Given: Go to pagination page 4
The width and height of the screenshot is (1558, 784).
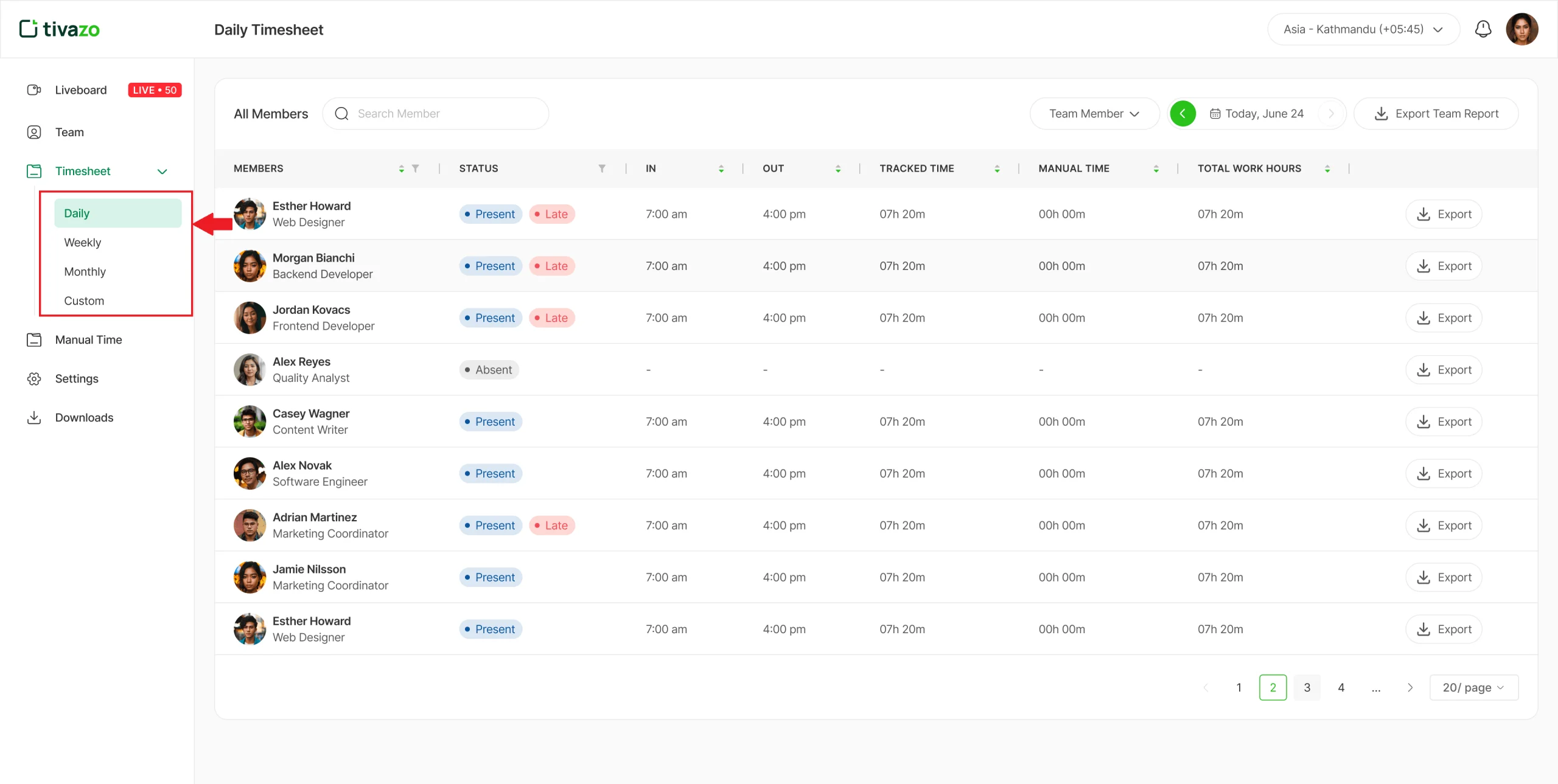Looking at the screenshot, I should pyautogui.click(x=1341, y=688).
